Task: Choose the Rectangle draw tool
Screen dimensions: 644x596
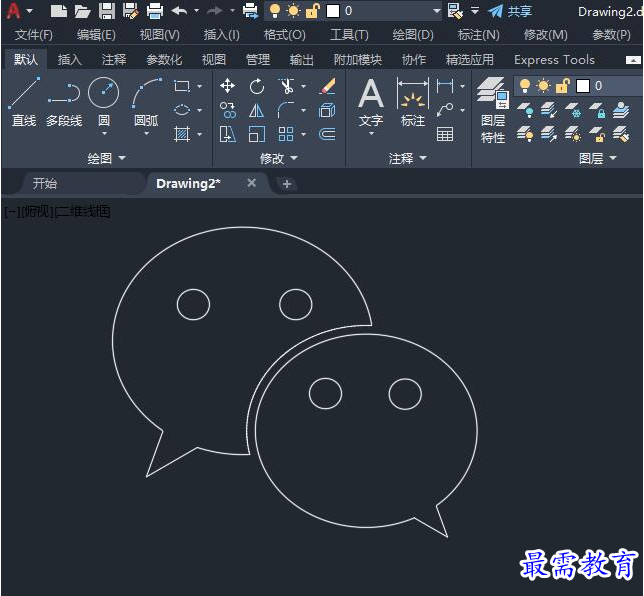Action: coord(182,86)
